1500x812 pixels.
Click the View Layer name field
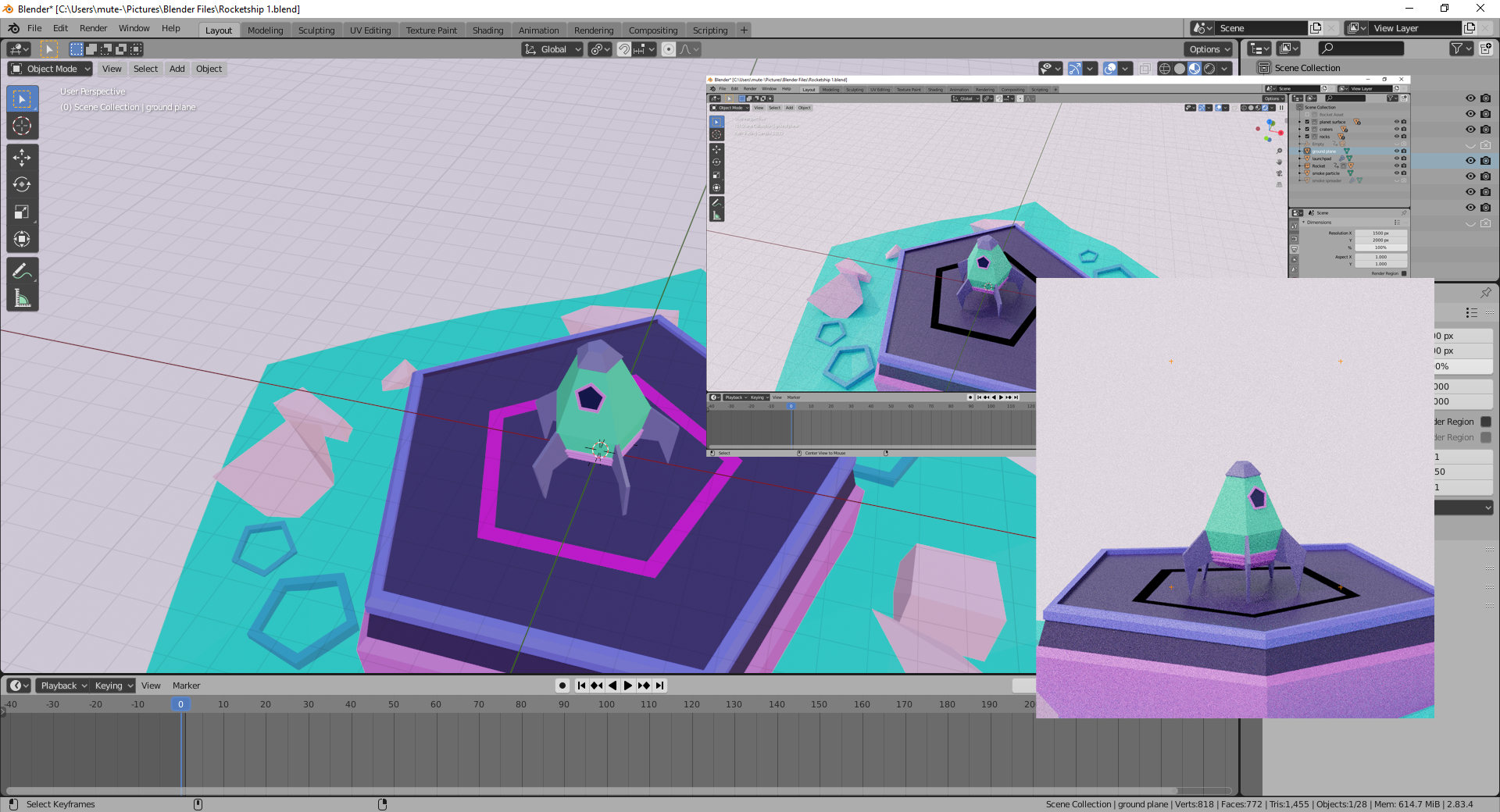(1414, 28)
